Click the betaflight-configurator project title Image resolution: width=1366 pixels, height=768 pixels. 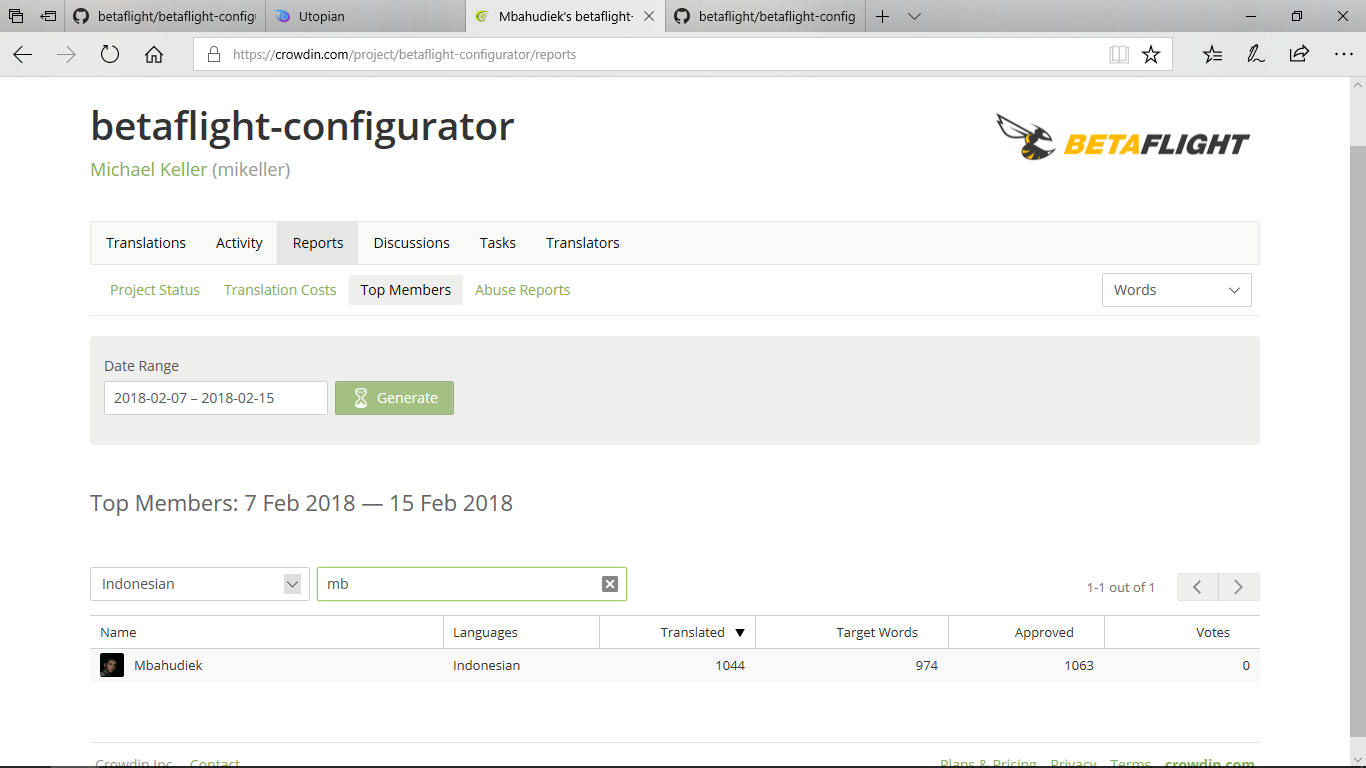[302, 126]
